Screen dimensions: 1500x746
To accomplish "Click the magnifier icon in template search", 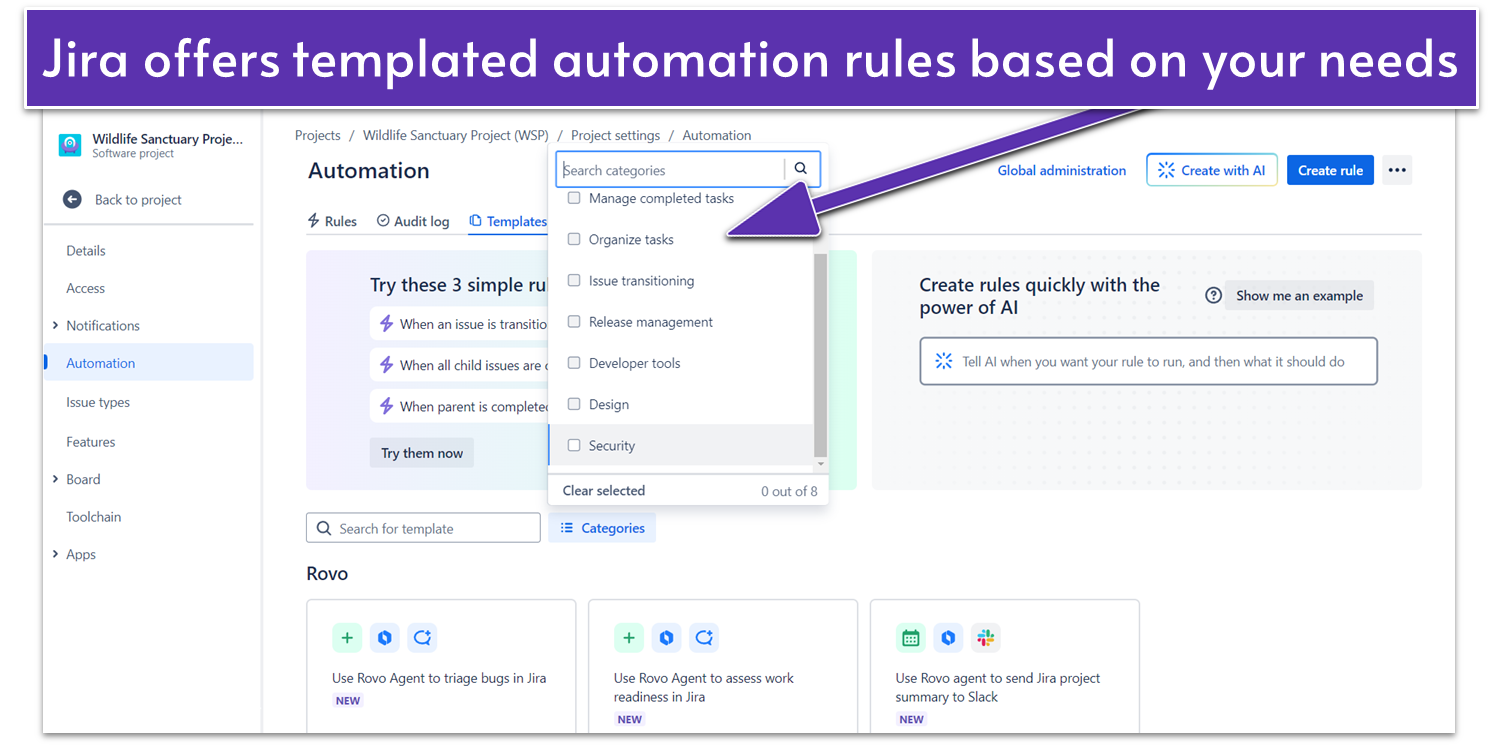I will click(324, 528).
